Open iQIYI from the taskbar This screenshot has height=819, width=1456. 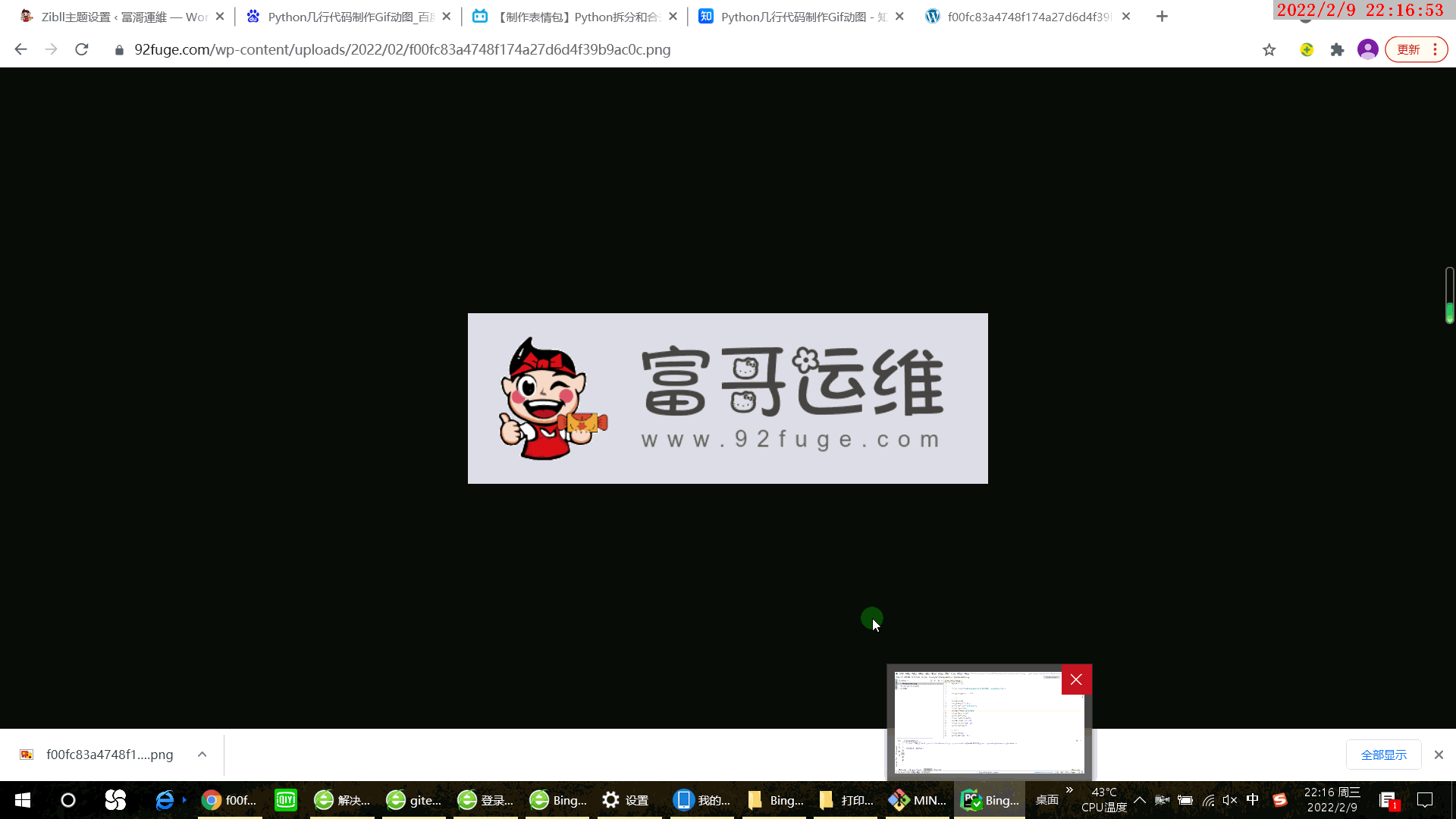click(285, 800)
